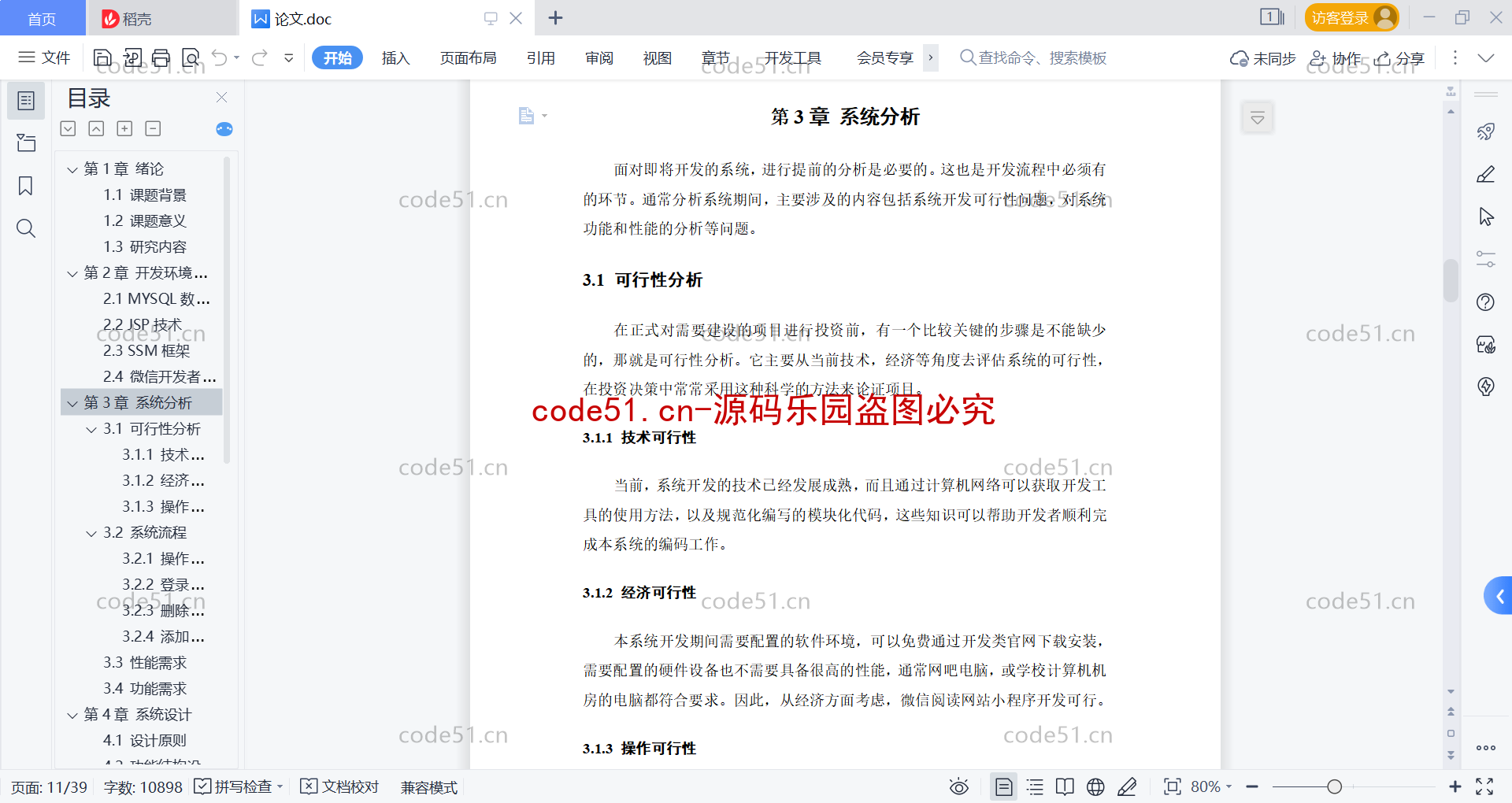
Task: Click the fit page zoom icon
Action: pyautogui.click(x=1173, y=786)
